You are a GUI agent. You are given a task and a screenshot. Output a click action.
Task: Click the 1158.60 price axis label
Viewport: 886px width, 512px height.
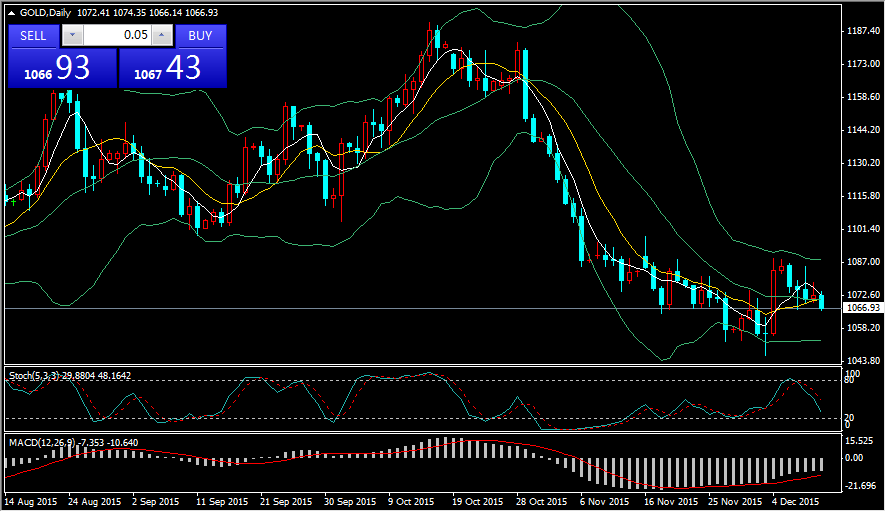[863, 97]
